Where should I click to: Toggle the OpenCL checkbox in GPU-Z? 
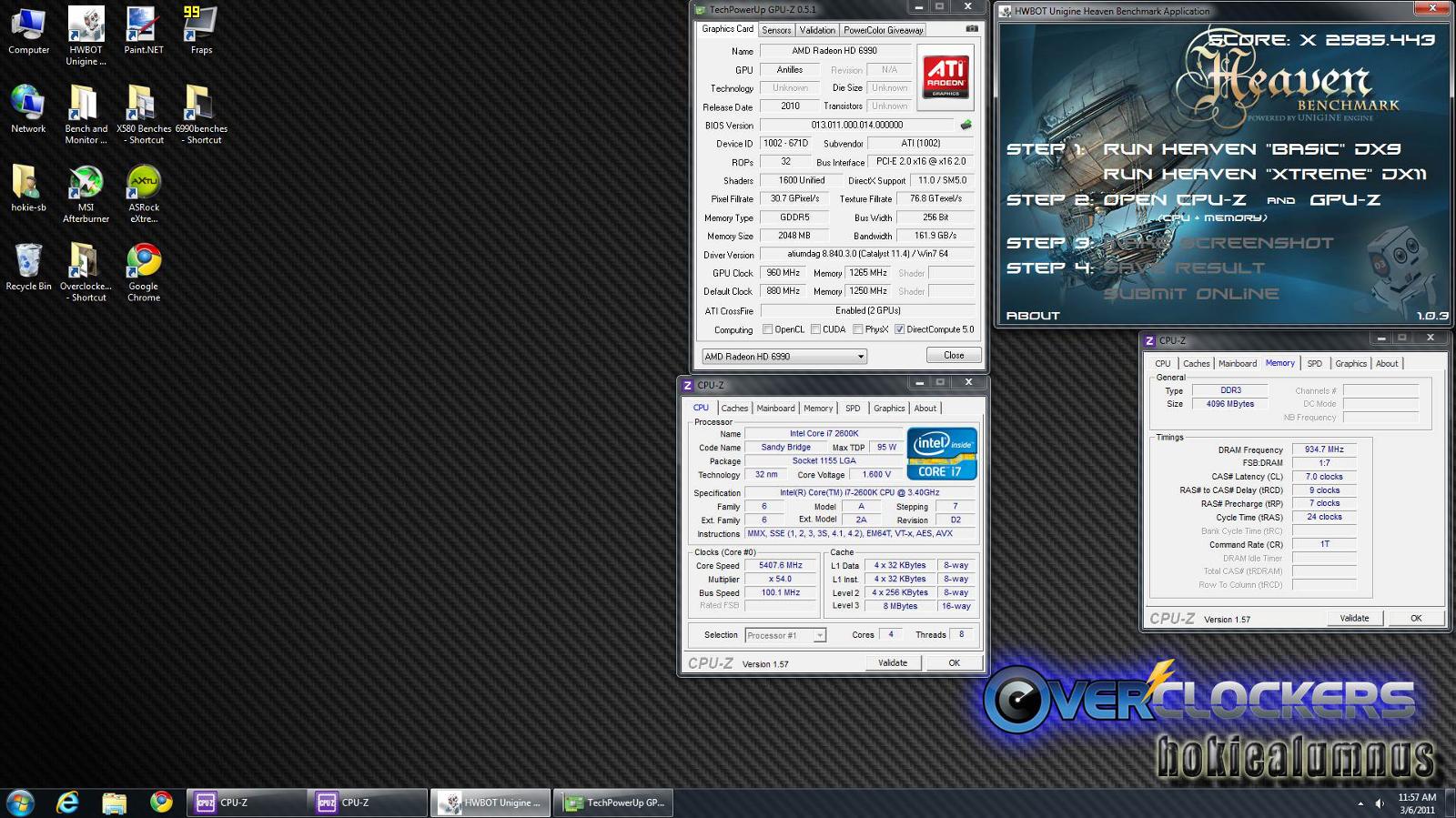pos(767,329)
